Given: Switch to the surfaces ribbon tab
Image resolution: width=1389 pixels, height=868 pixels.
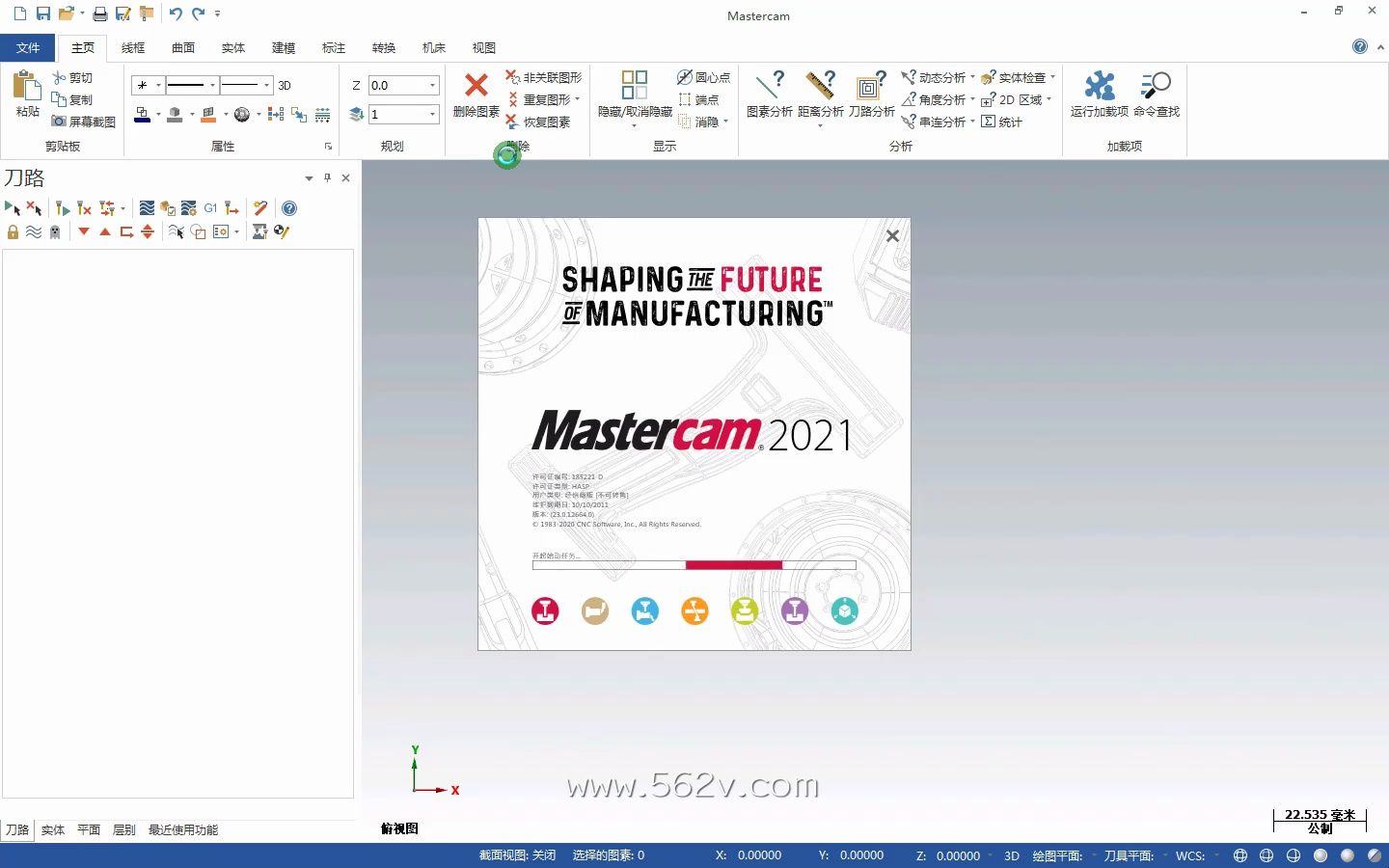Looking at the screenshot, I should click(183, 47).
